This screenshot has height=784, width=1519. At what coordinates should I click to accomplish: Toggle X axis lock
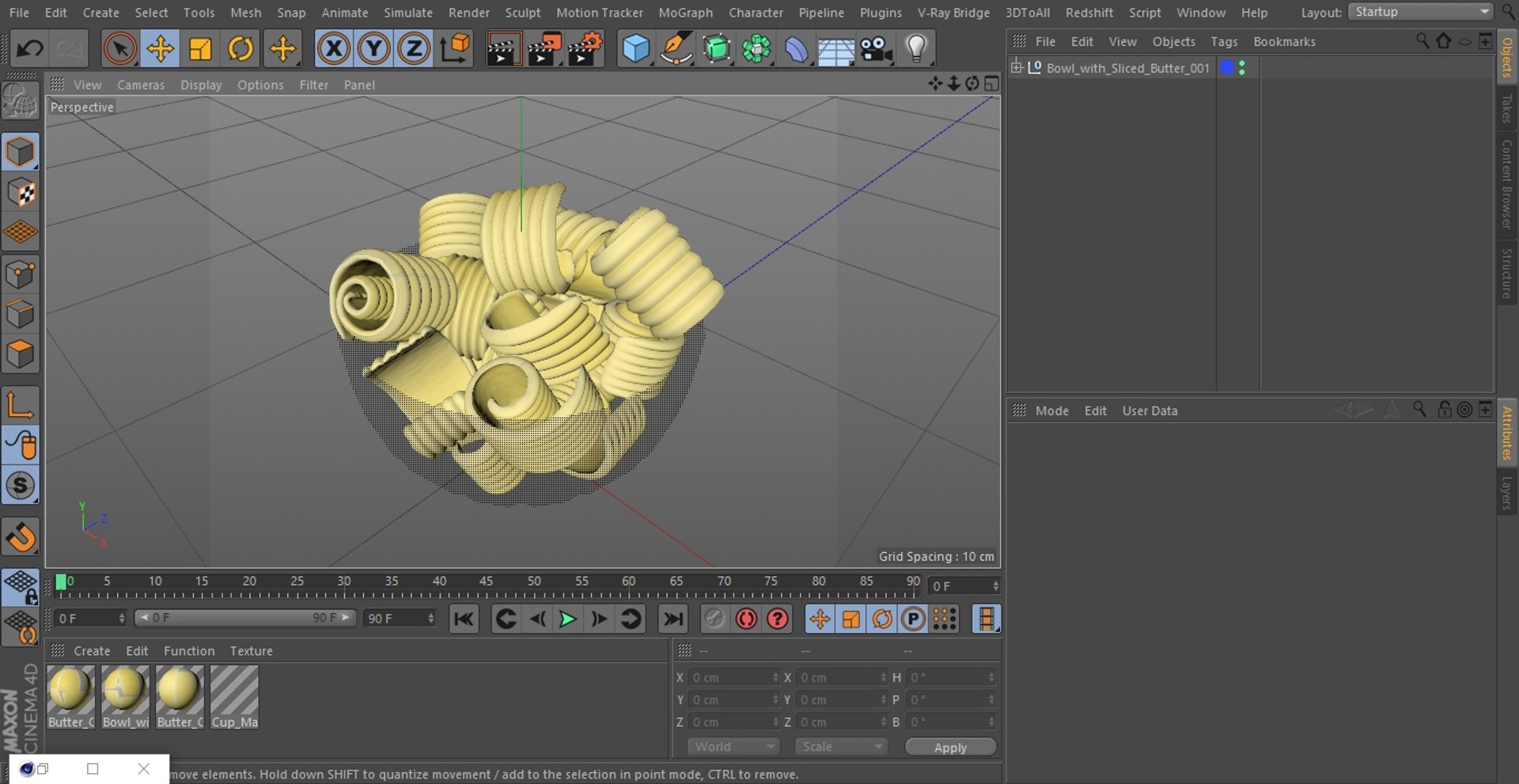click(x=334, y=49)
